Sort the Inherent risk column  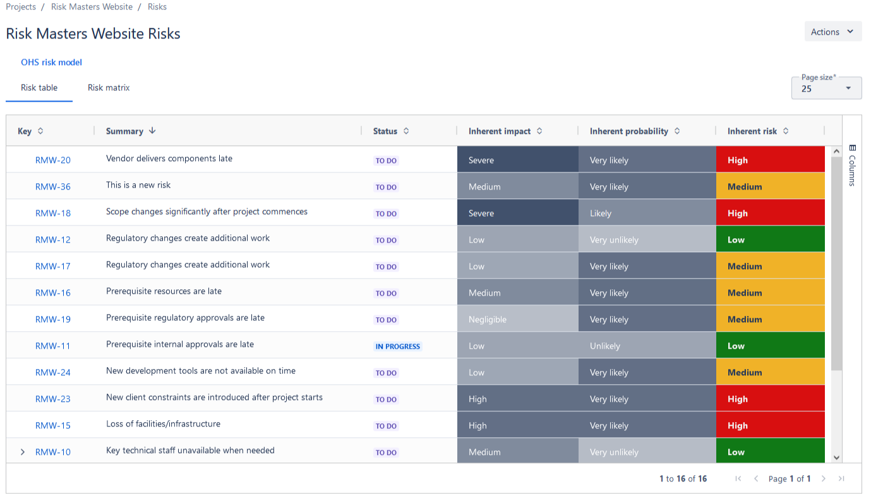coord(786,131)
